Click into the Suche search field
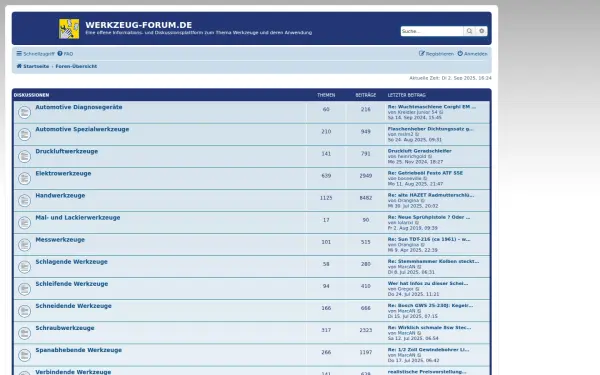The height and width of the screenshot is (375, 600). (x=432, y=31)
